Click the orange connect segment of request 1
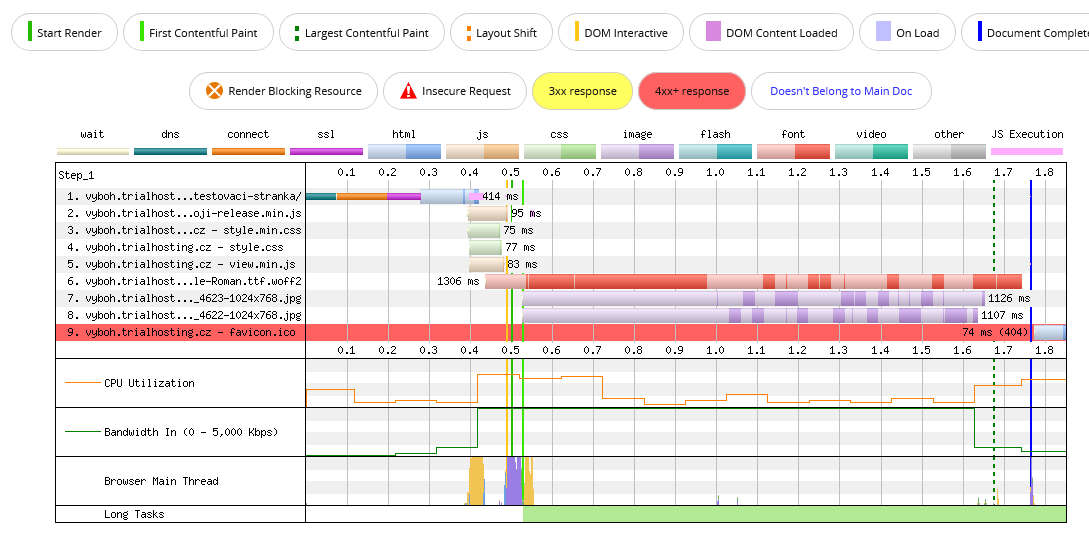Image resolution: width=1089 pixels, height=533 pixels. [362, 197]
